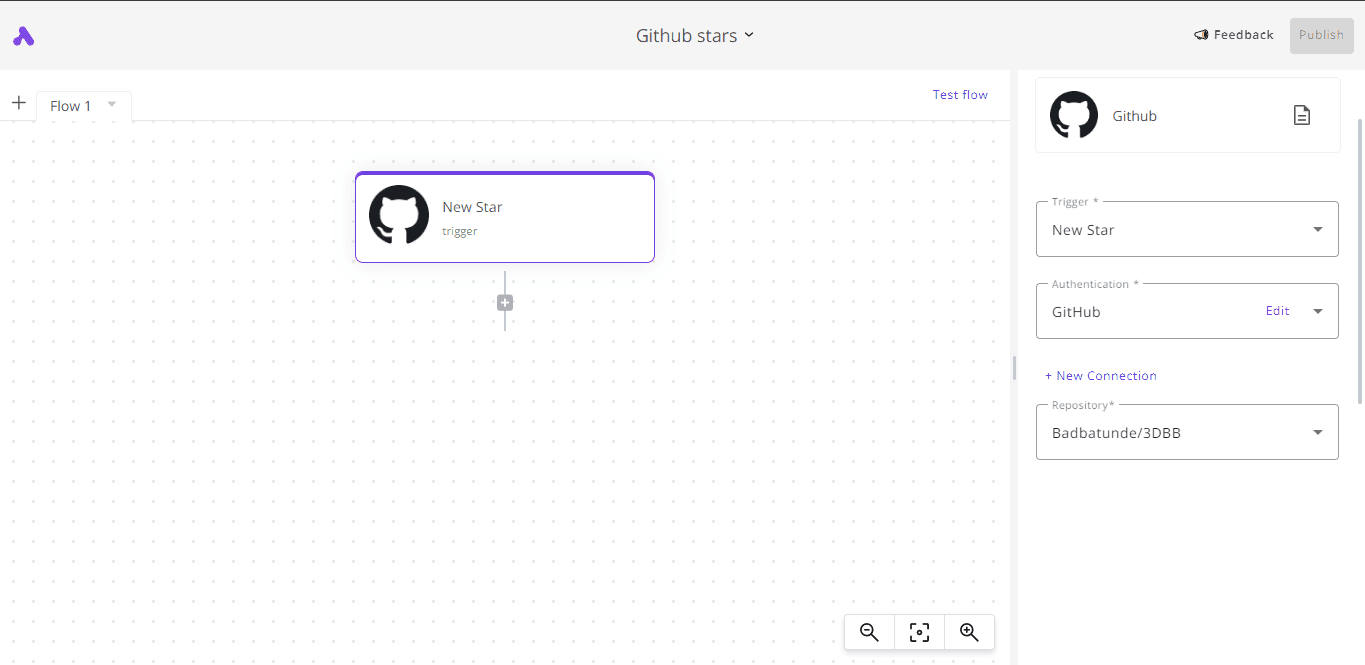Click the panel resize handle divider

click(x=1014, y=368)
